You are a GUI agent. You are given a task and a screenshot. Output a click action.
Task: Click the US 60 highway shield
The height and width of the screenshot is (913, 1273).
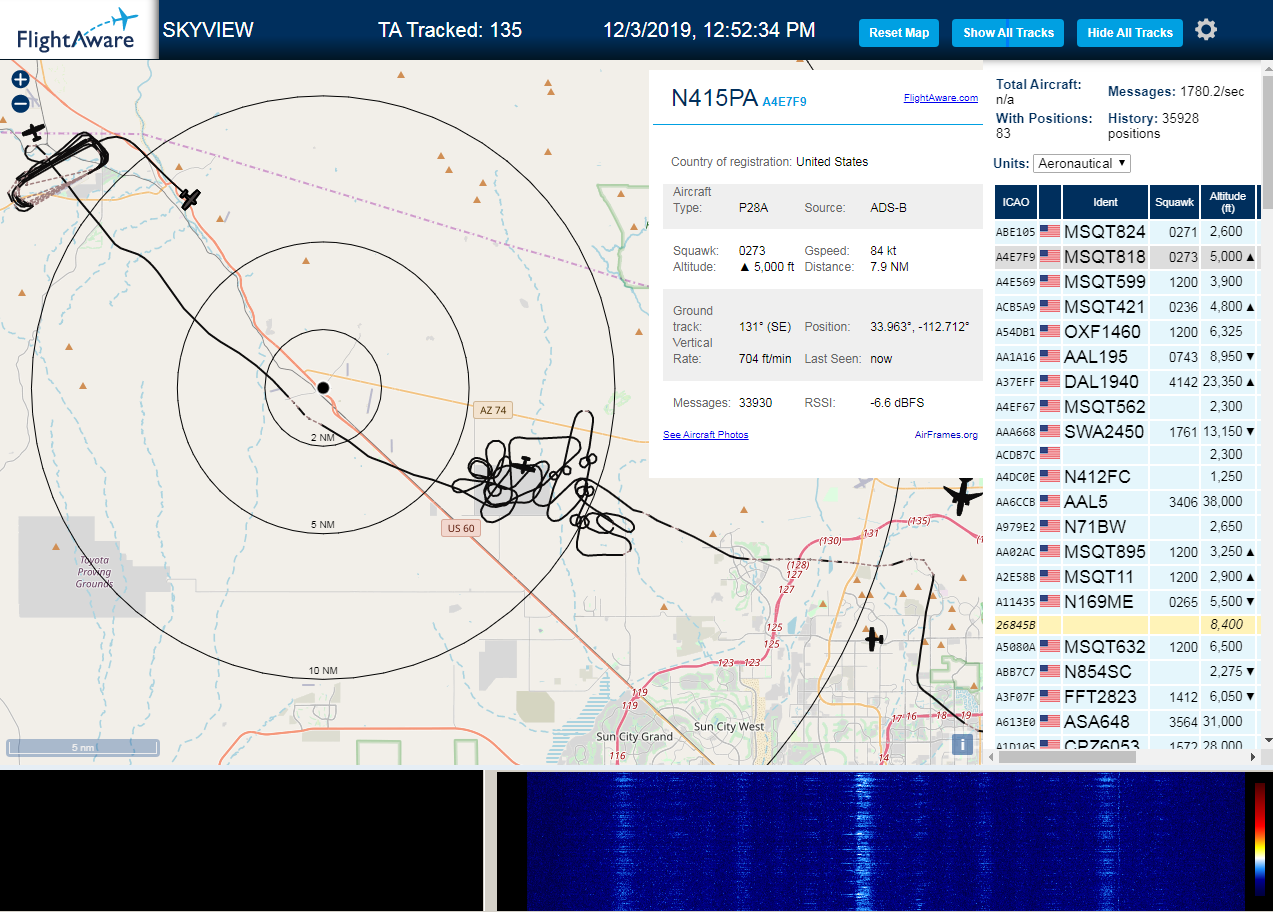(x=461, y=528)
